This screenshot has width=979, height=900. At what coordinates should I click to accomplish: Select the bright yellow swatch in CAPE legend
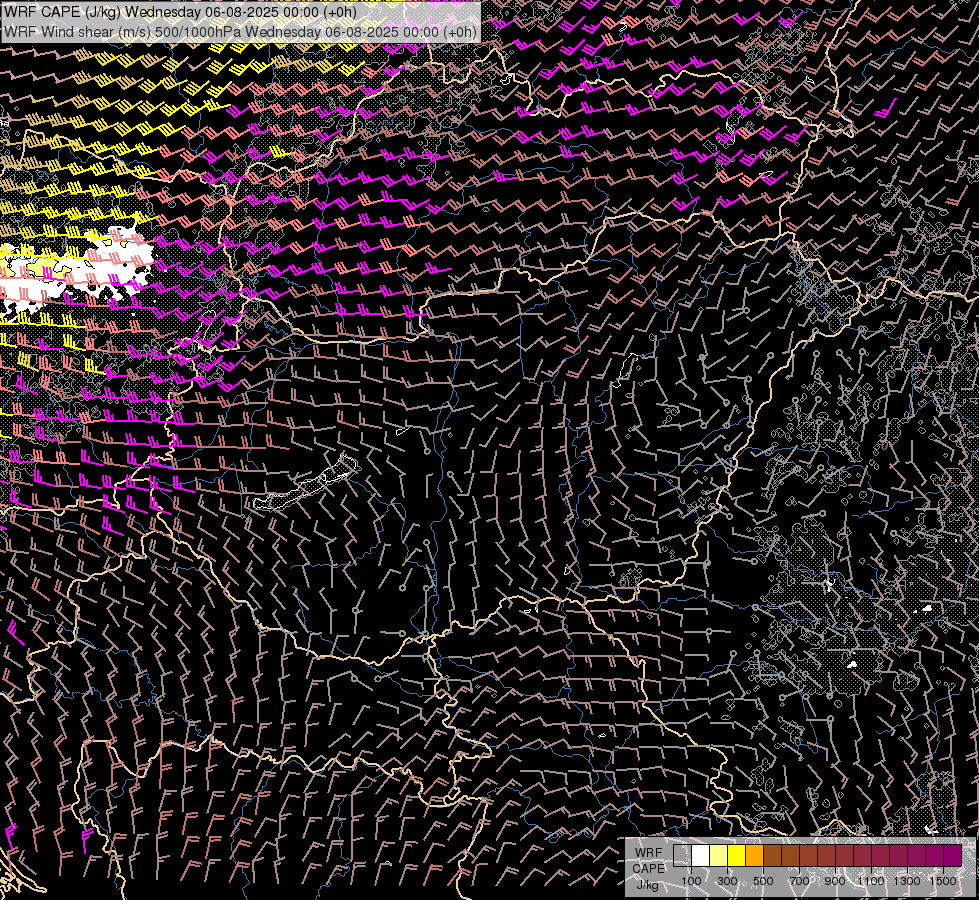[736, 856]
